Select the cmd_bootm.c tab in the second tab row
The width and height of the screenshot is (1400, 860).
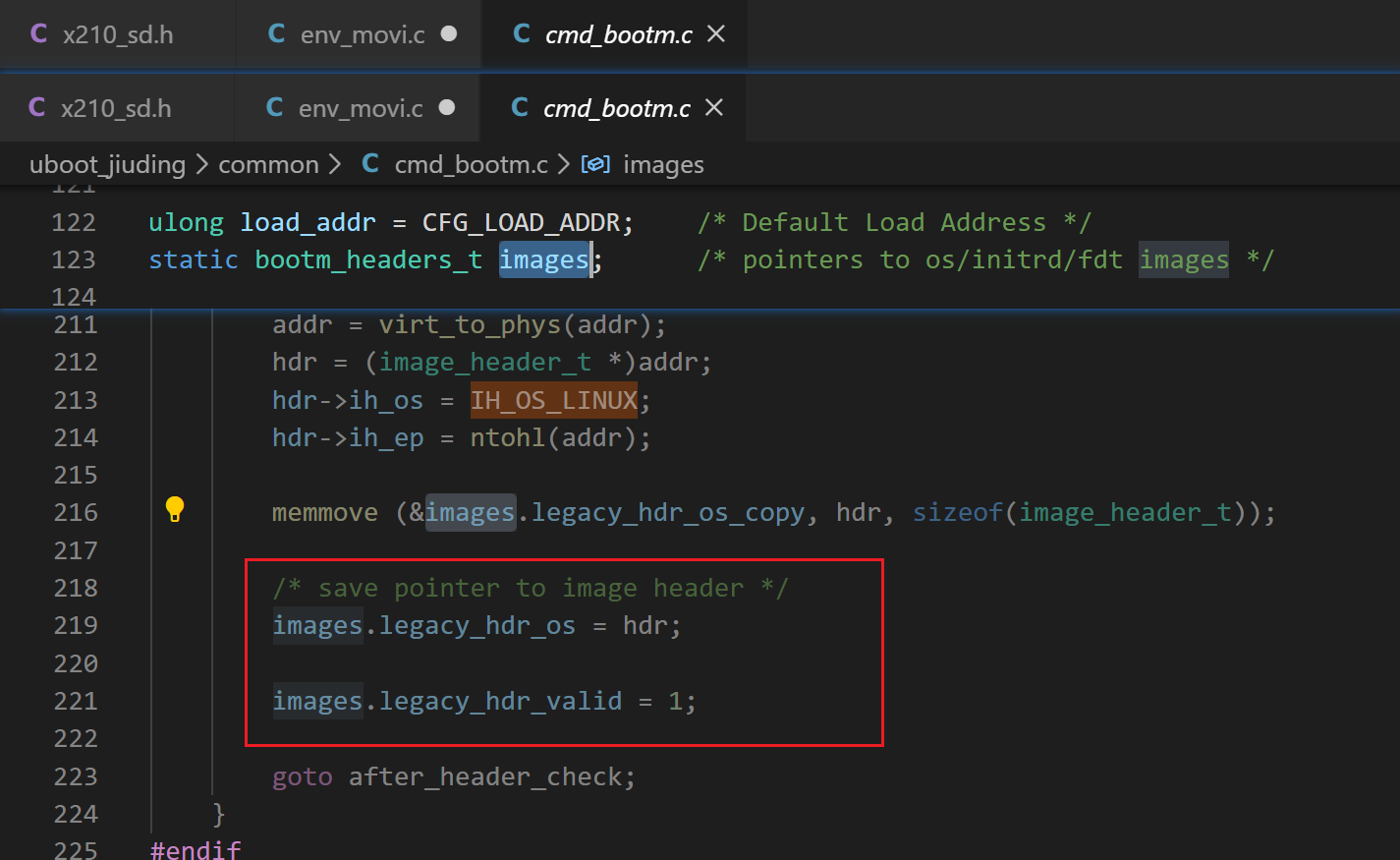click(x=613, y=108)
